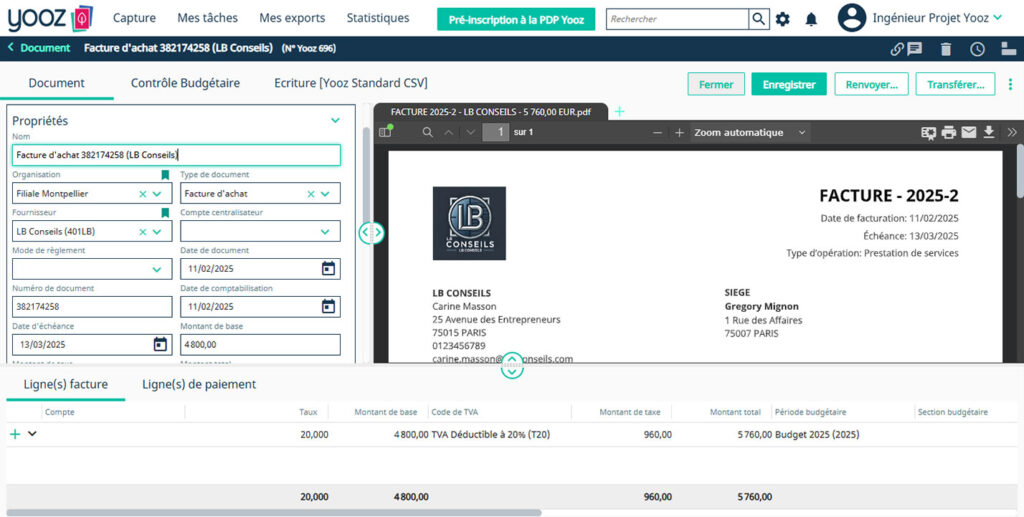
Task: Click the PDF annotation icon
Action: (x=929, y=133)
